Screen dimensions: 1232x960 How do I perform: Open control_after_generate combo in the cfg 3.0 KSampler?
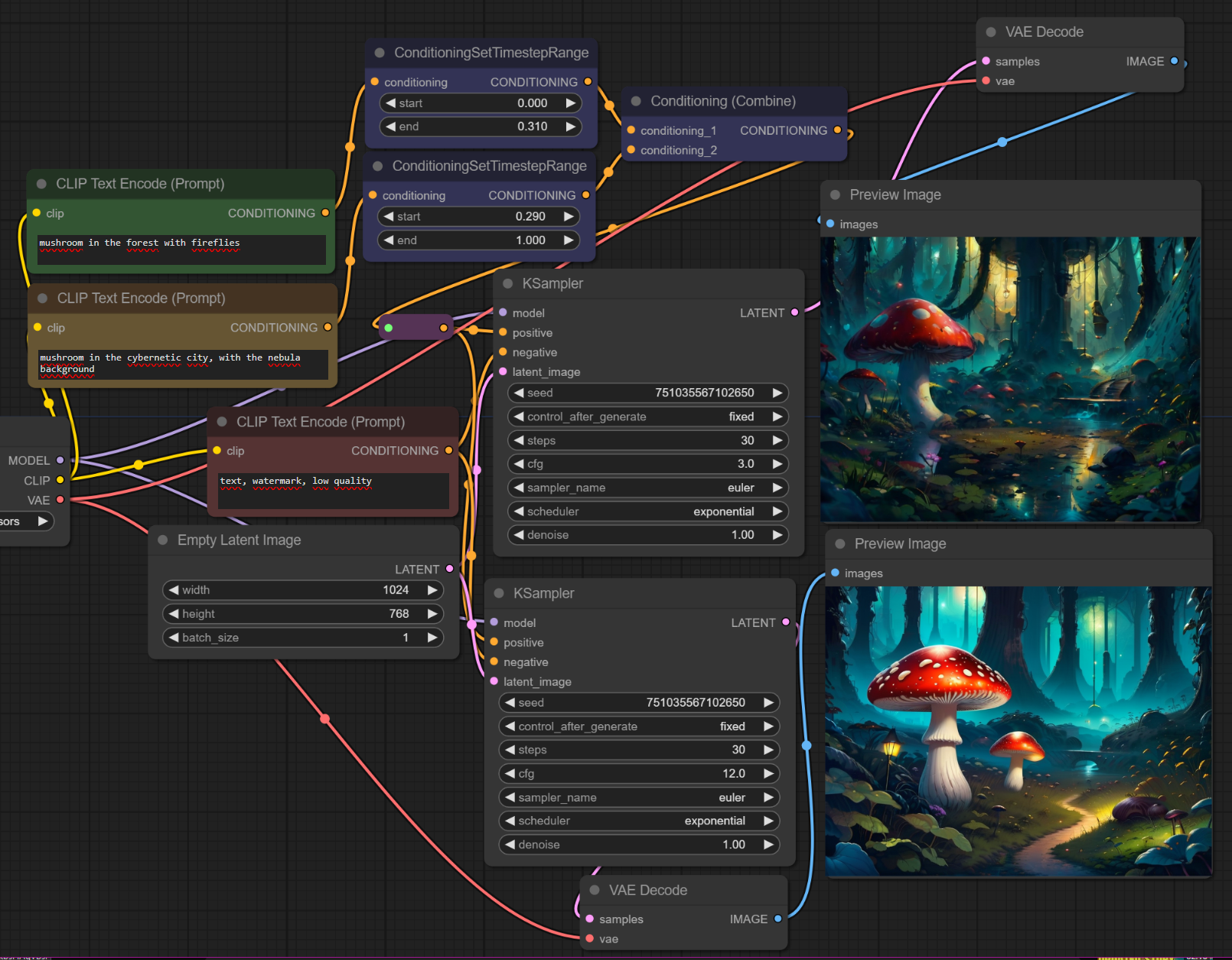click(x=647, y=416)
